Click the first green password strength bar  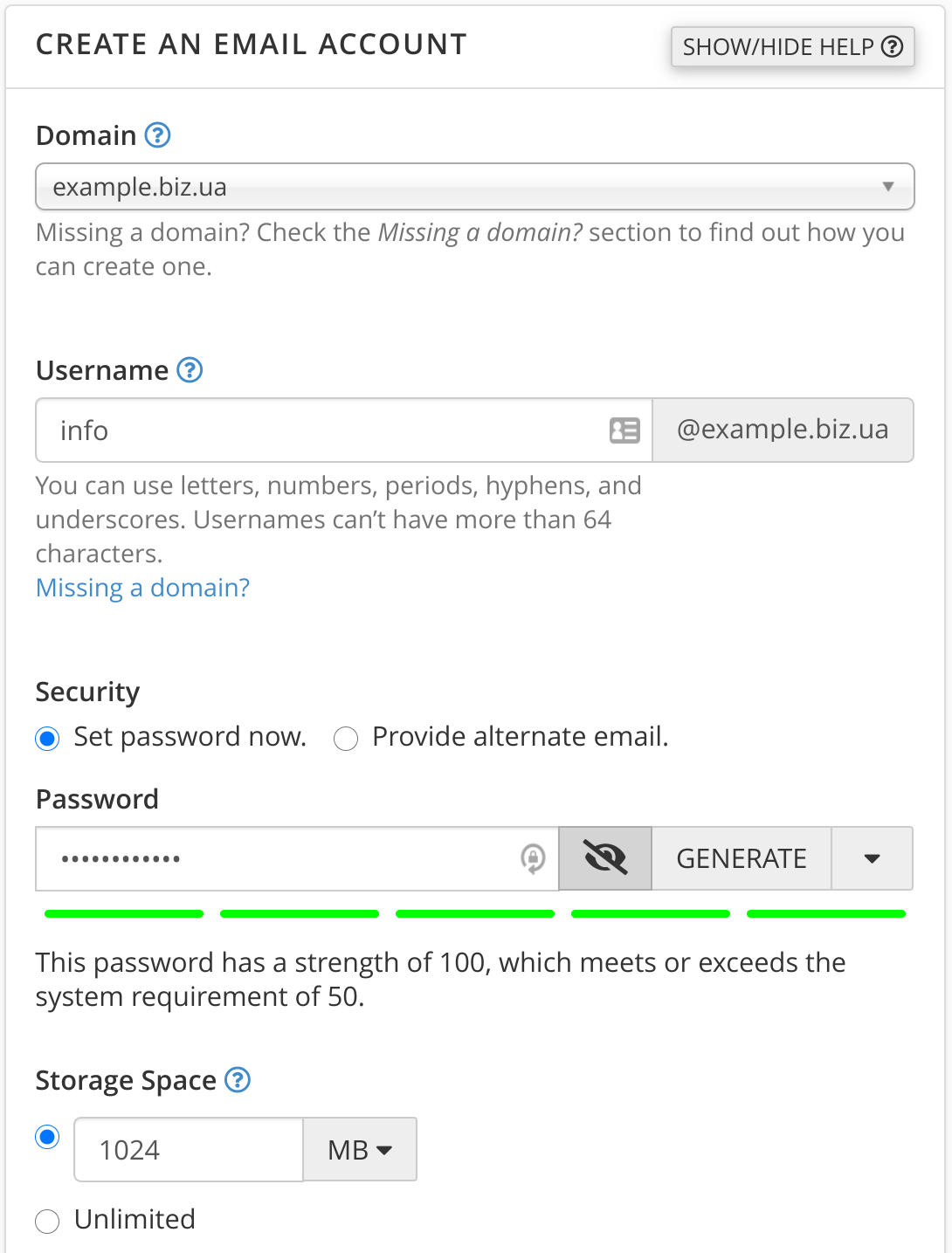coord(124,913)
